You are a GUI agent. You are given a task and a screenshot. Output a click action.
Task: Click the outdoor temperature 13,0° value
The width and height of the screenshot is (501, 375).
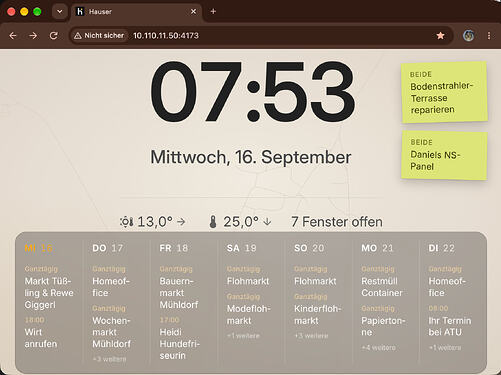155,222
